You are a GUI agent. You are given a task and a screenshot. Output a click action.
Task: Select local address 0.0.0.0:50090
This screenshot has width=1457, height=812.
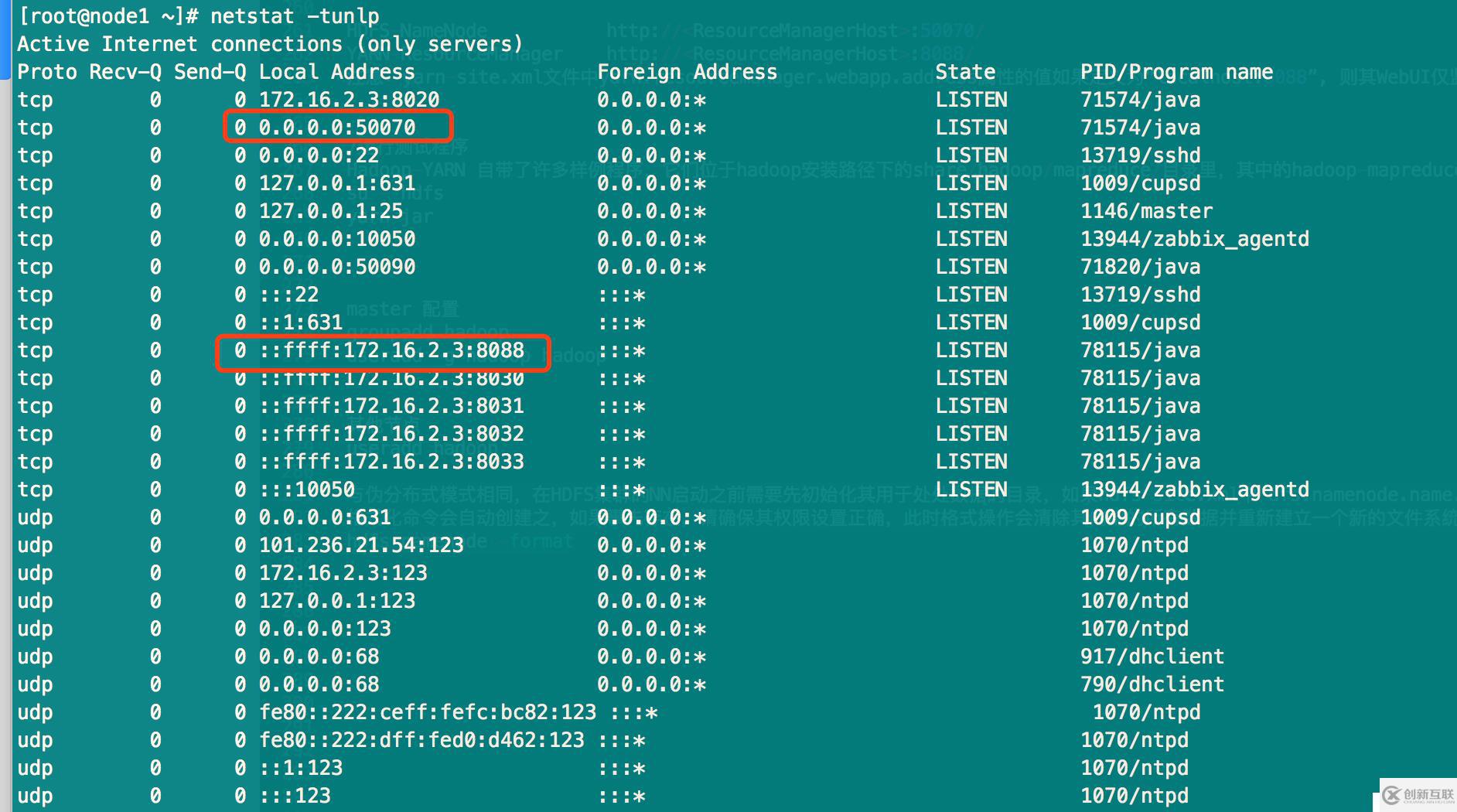pyautogui.click(x=337, y=267)
